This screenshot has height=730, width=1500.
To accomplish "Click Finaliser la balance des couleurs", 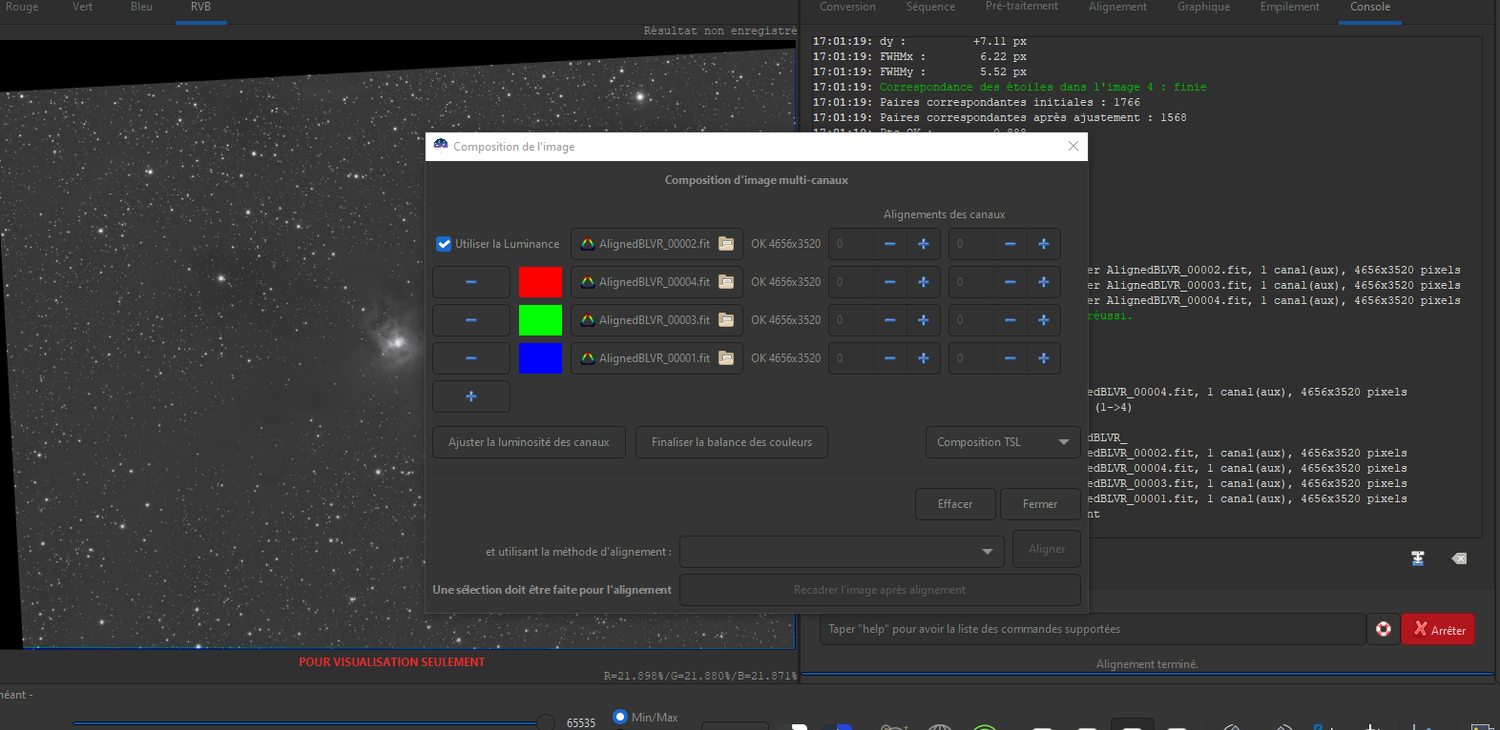I will click(x=732, y=442).
